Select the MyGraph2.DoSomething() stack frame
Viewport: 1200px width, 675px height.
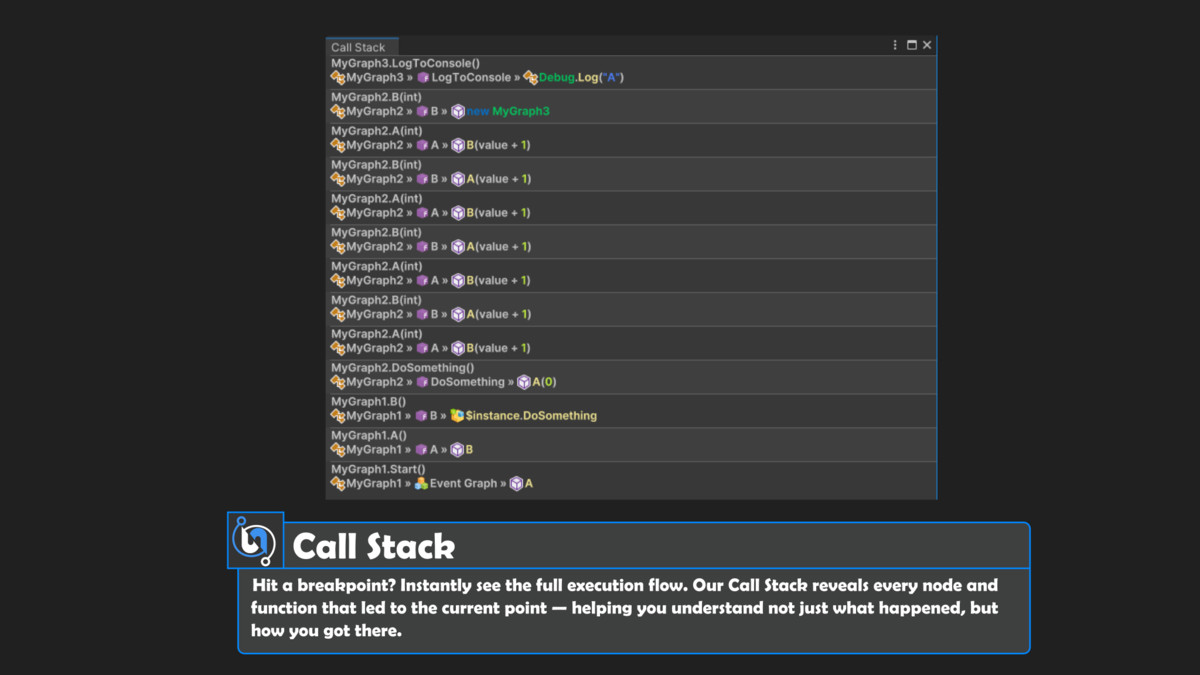[395, 368]
